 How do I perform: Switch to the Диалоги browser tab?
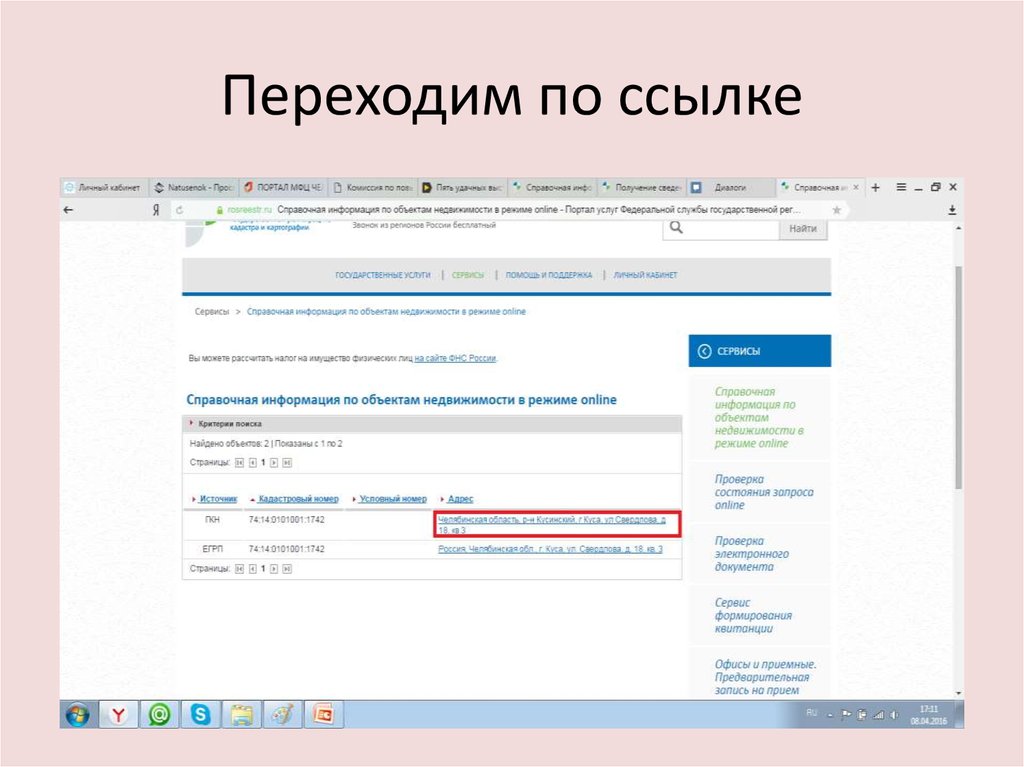[x=729, y=186]
